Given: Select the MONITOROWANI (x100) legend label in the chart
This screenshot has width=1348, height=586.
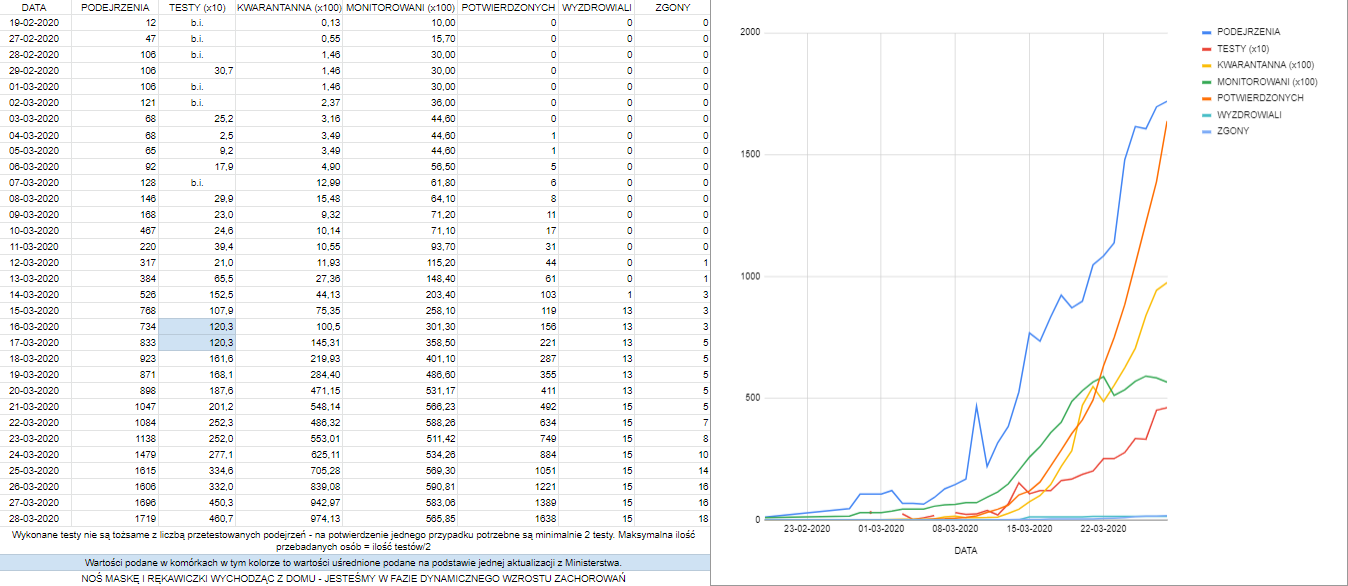Looking at the screenshot, I should pos(1267,82).
